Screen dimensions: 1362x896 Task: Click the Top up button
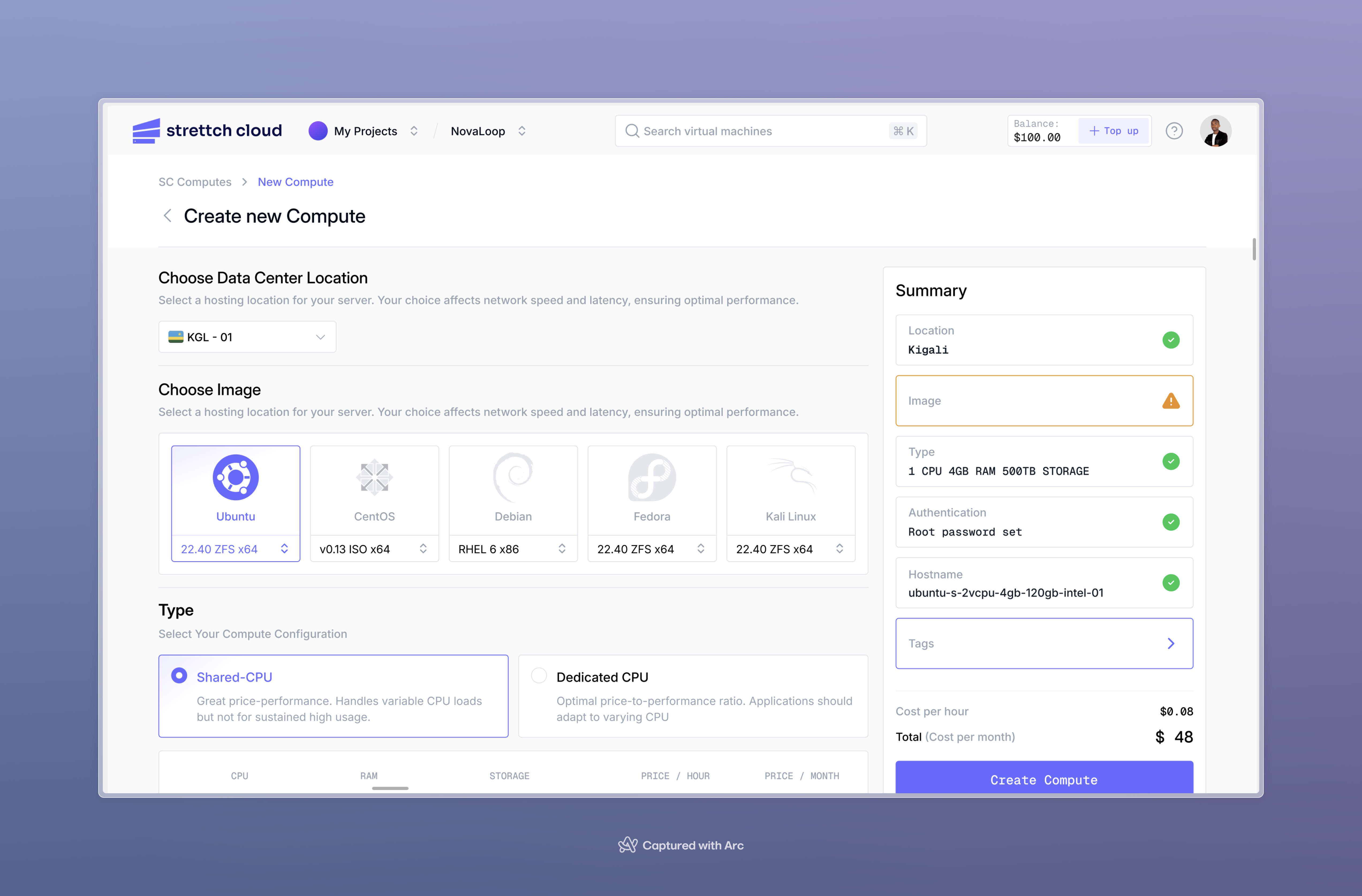pyautogui.click(x=1113, y=131)
